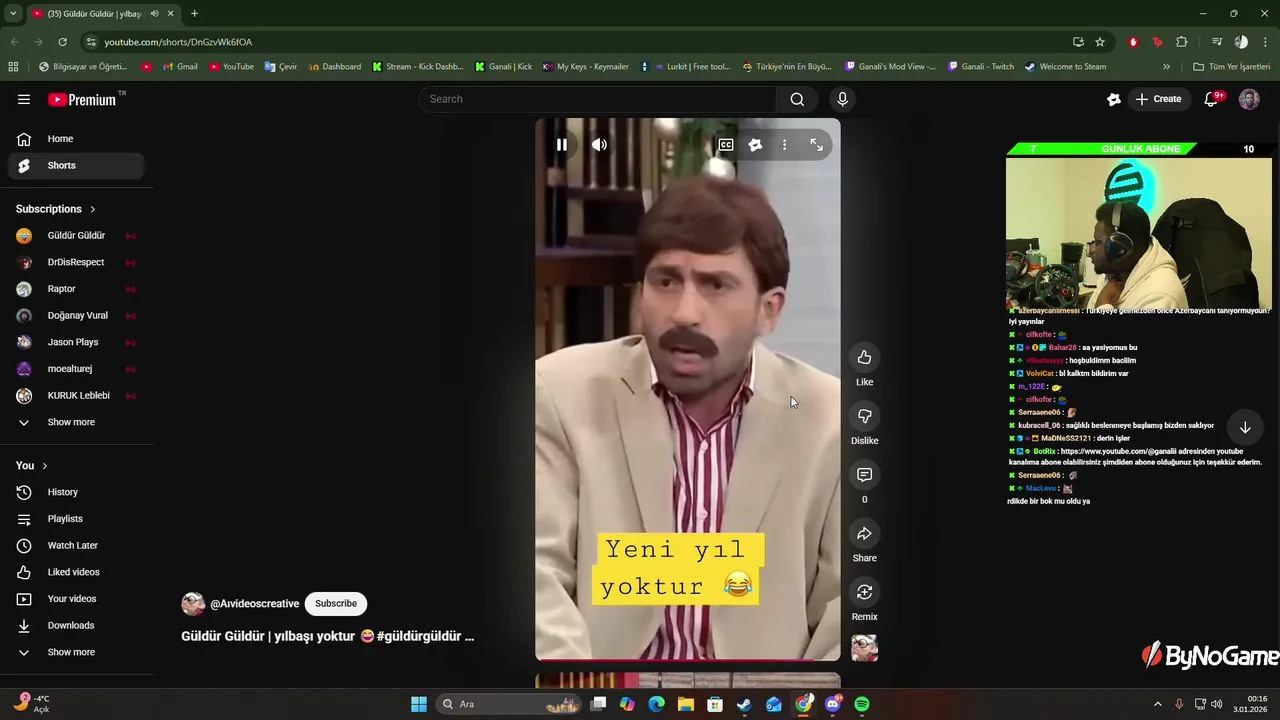Screen dimensions: 1280x720
Task: Share this Short
Action: point(864,533)
